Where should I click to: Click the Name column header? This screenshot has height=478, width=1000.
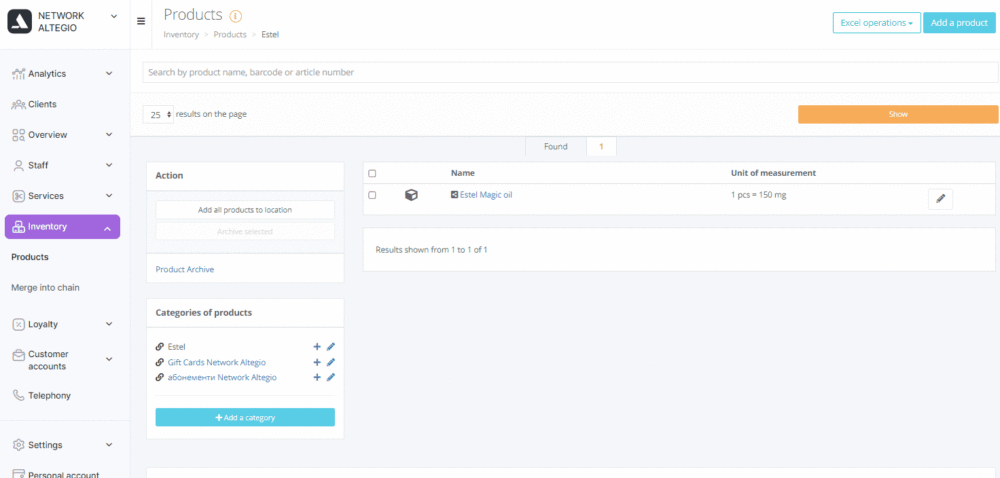[x=462, y=173]
